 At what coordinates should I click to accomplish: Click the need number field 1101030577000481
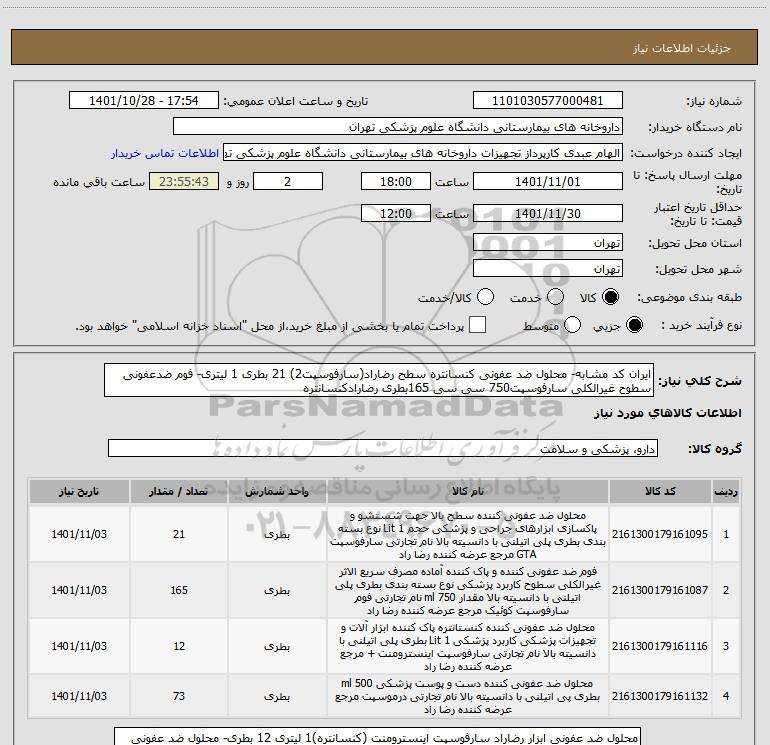click(x=548, y=101)
